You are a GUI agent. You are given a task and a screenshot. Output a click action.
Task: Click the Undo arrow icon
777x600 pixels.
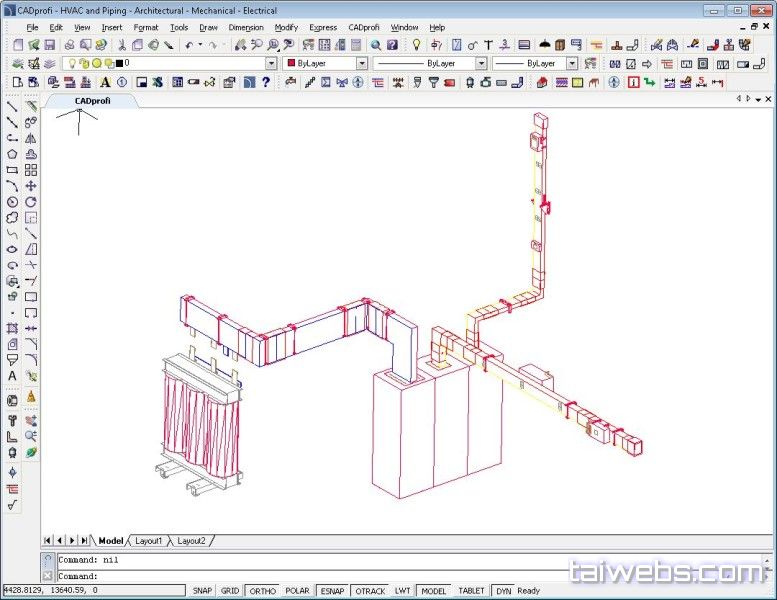pos(188,45)
